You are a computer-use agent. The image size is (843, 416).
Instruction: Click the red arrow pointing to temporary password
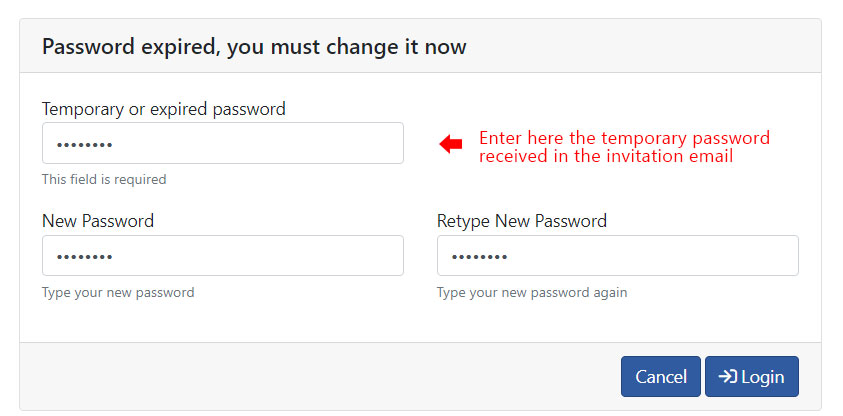pyautogui.click(x=451, y=144)
